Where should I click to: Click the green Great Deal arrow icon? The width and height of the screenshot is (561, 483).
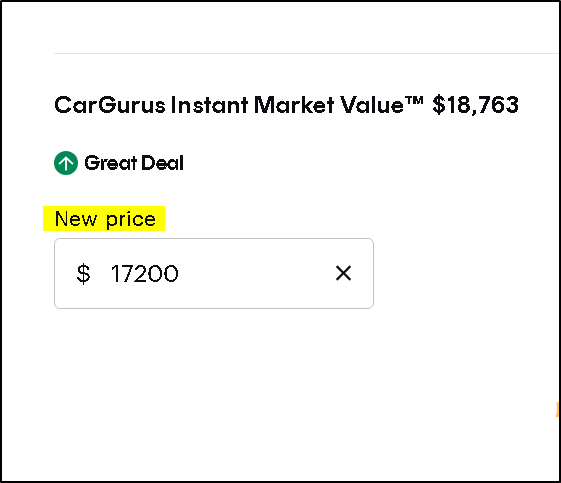(66, 163)
